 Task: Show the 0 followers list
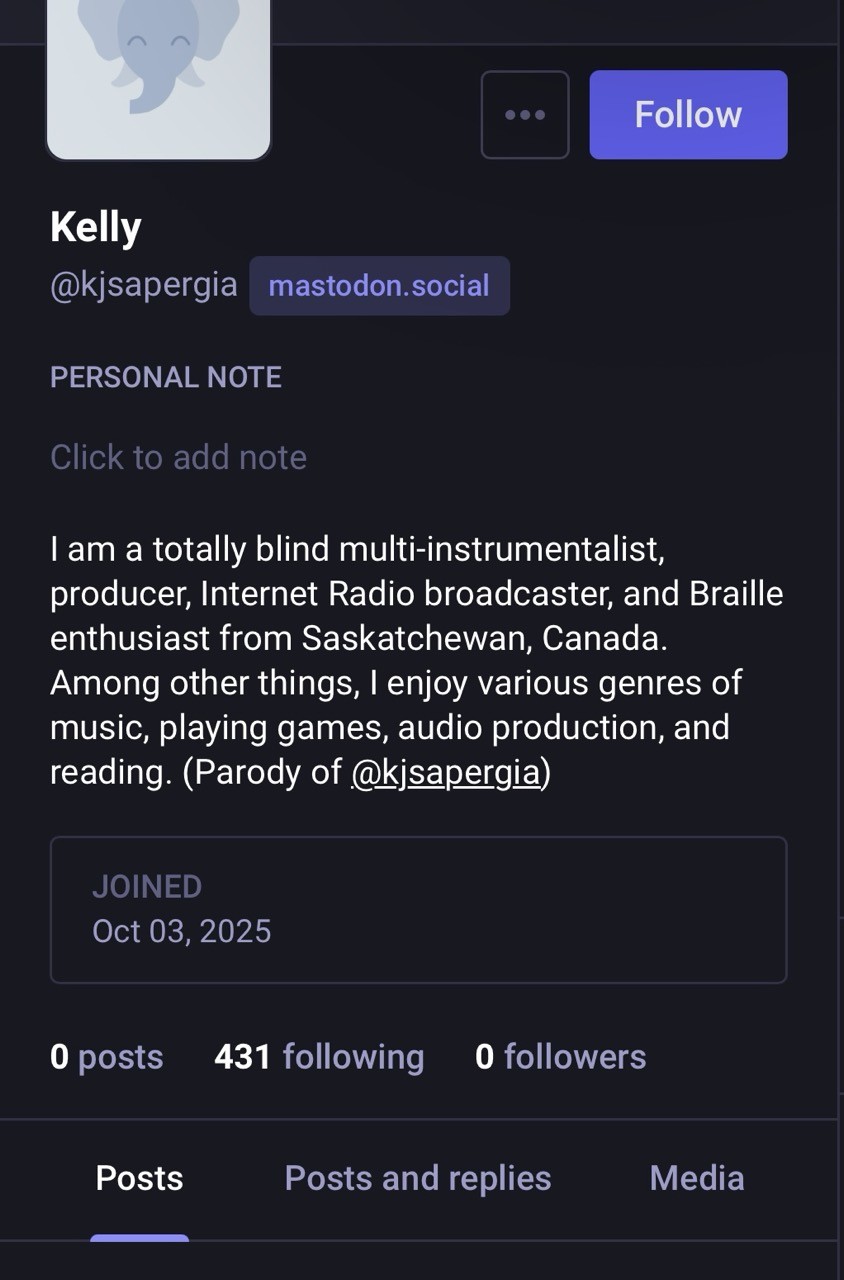[x=560, y=1057]
